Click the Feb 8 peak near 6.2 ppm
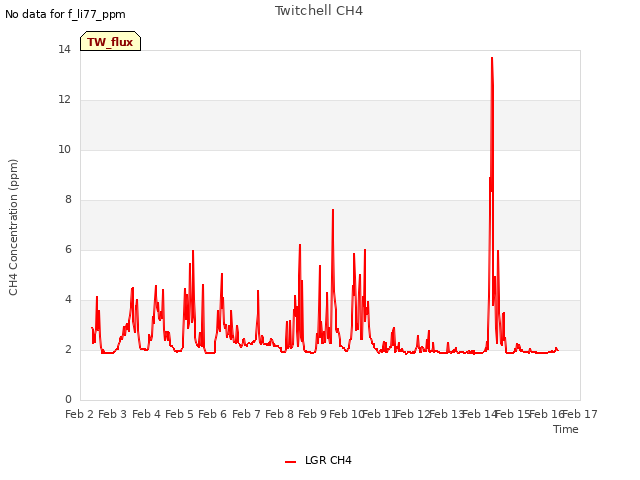 pyautogui.click(x=300, y=246)
